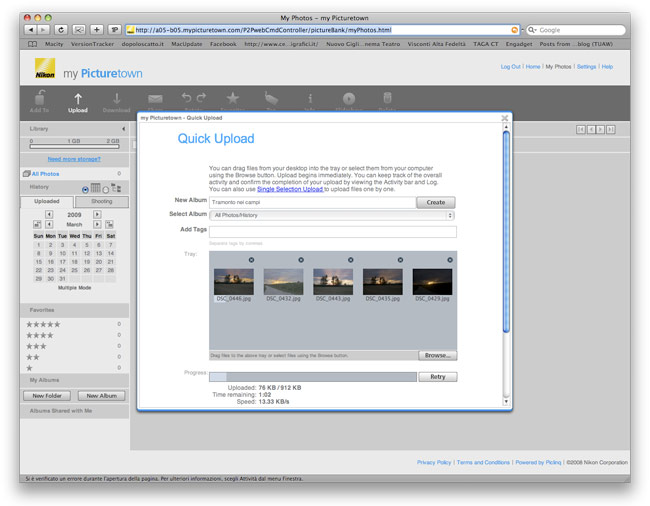Select the tree view radio button
Image resolution: width=650 pixels, height=506 pixels.
pos(105,190)
